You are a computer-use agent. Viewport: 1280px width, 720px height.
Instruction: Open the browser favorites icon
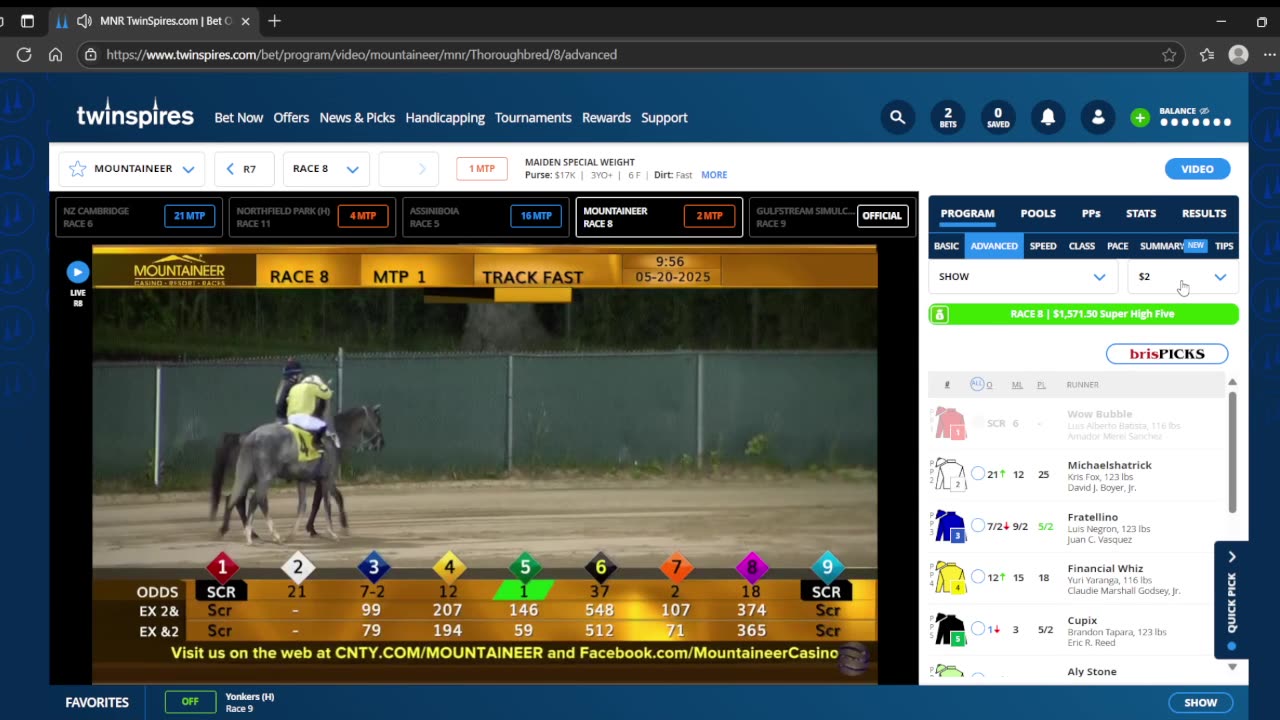1207,55
